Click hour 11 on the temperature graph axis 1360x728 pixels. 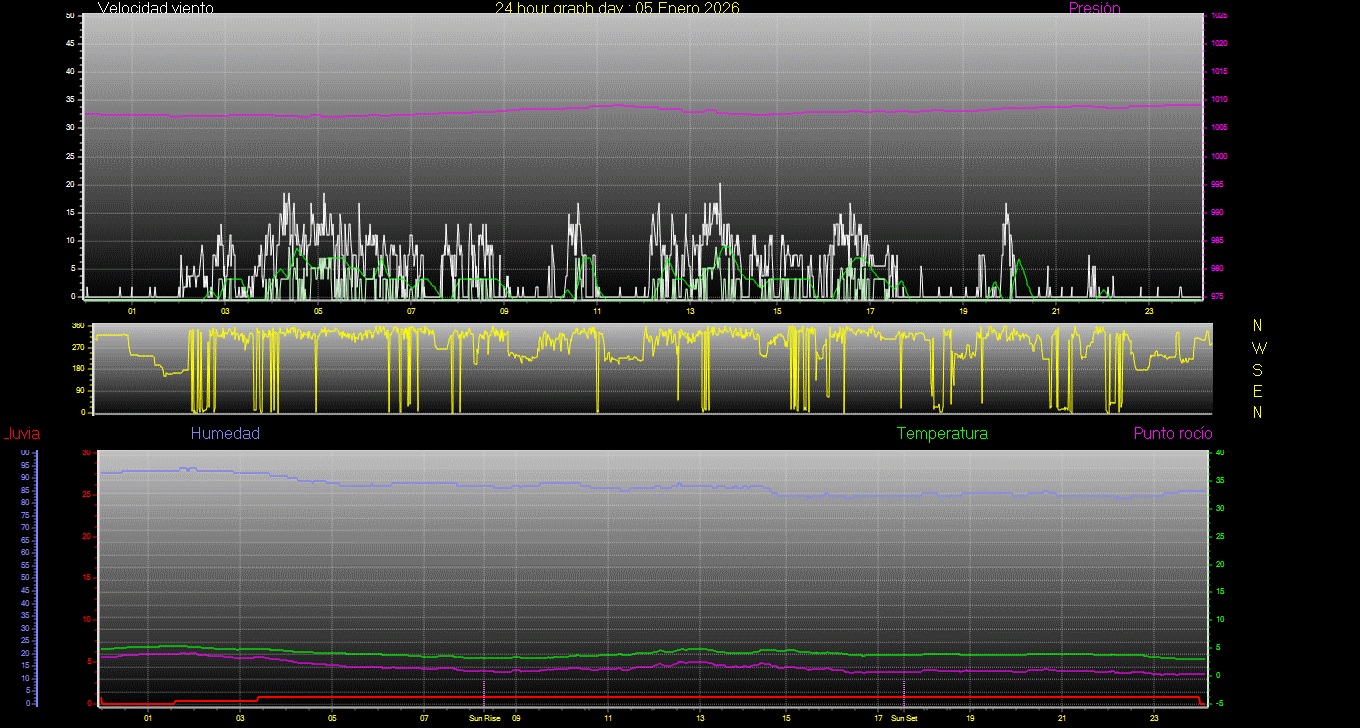[x=608, y=718]
